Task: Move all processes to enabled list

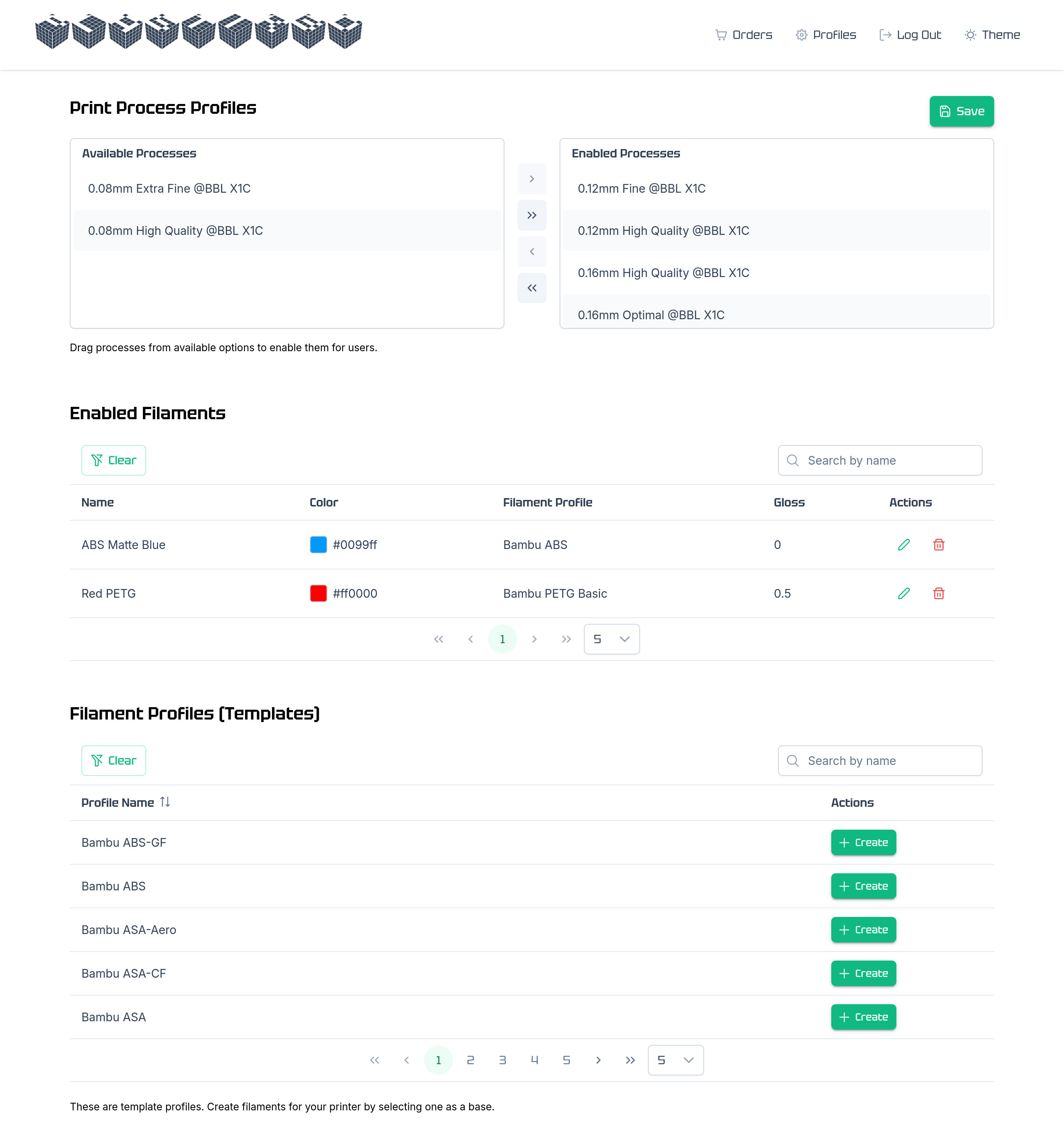Action: [x=531, y=215]
